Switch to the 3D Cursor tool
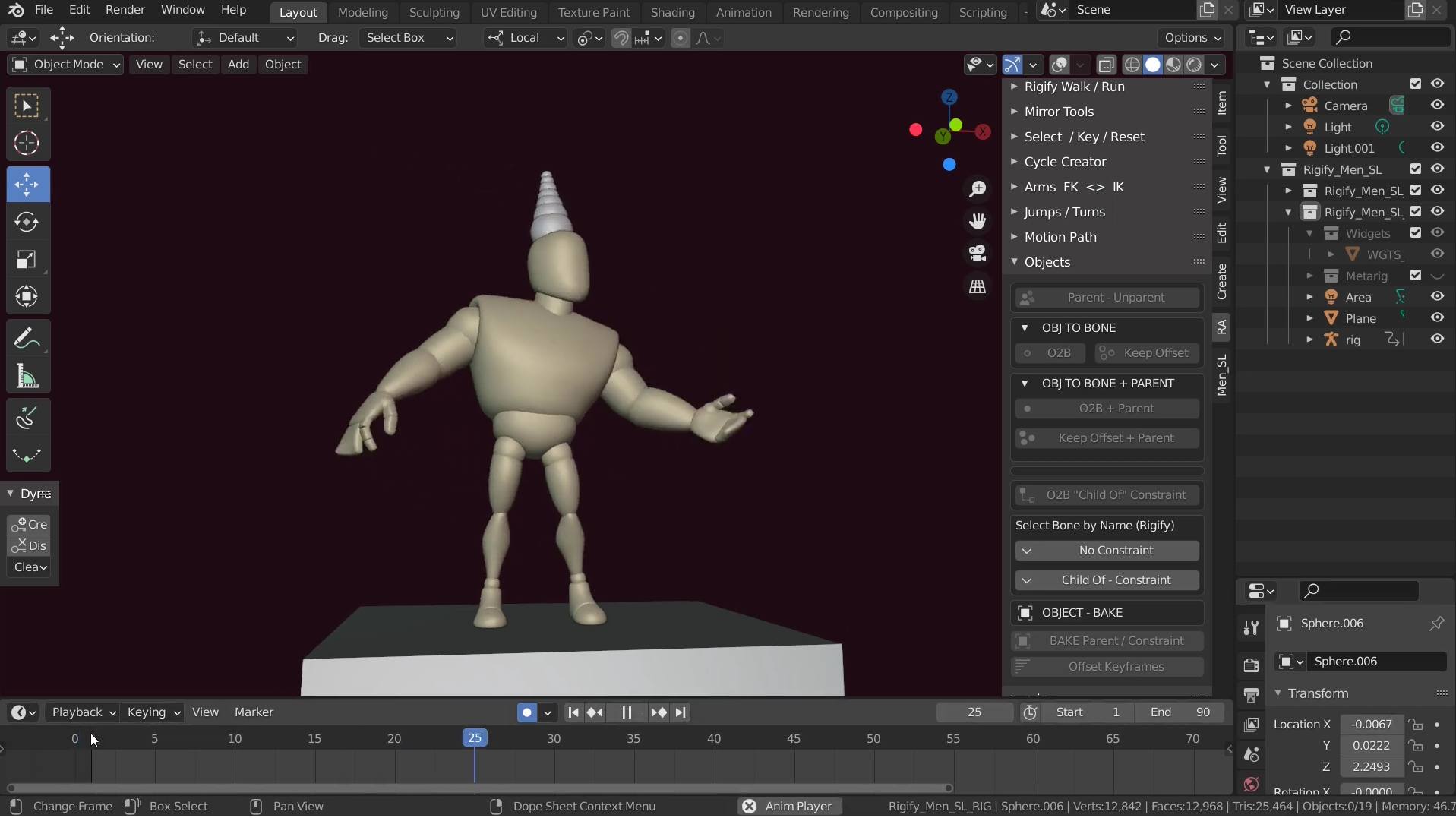The width and height of the screenshot is (1456, 818). (27, 143)
